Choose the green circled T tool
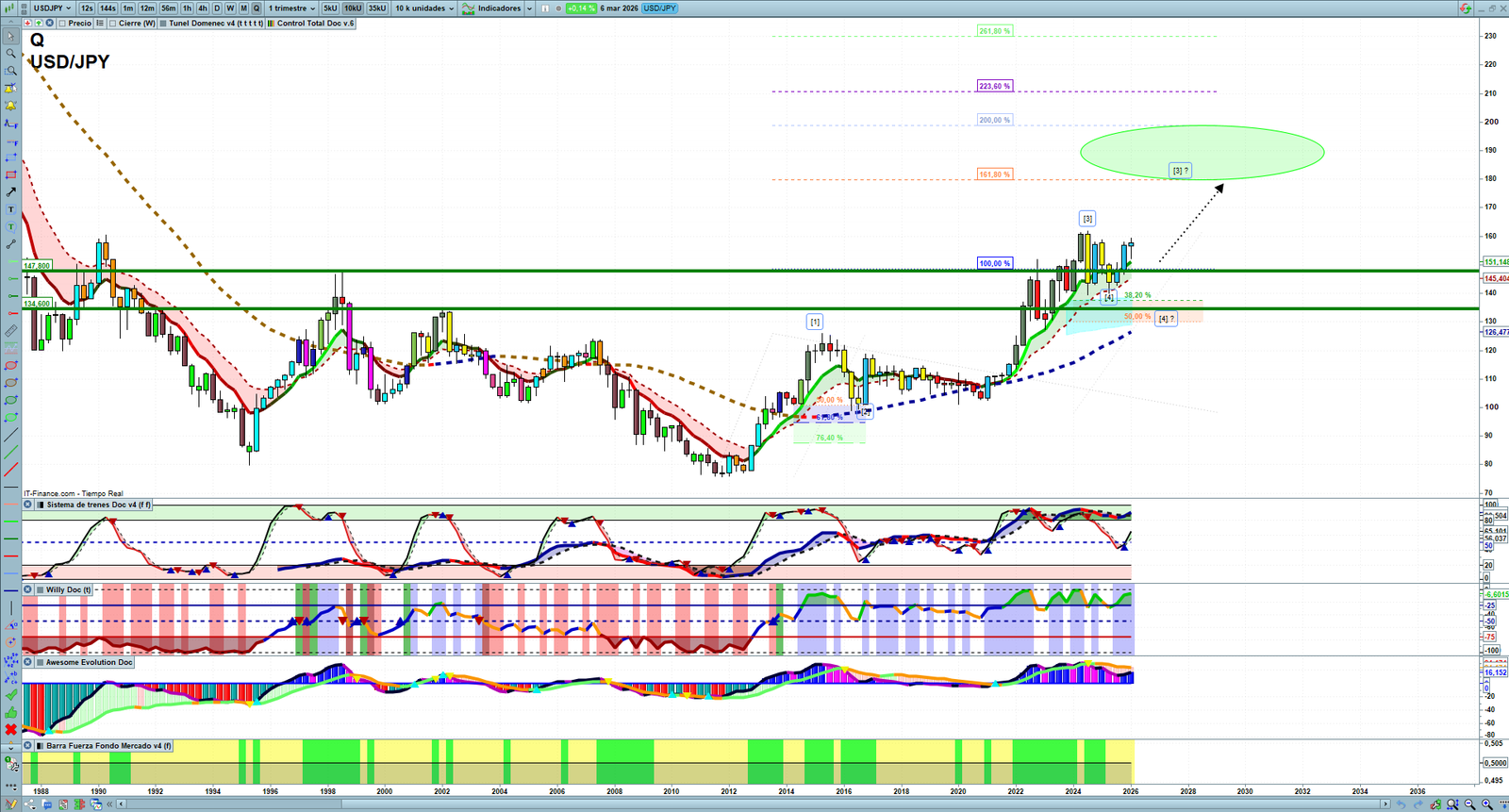Viewport: 1509px width, 812px height. pos(10,226)
